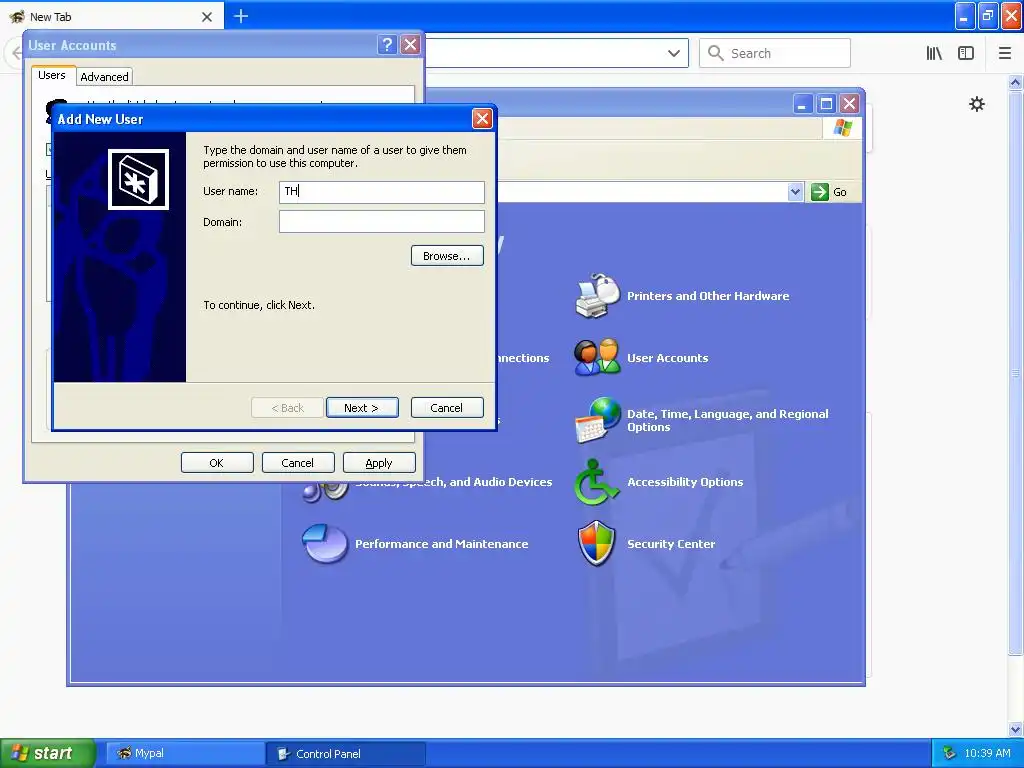Click the green Go arrow icon
The image size is (1024, 768).
[x=820, y=192]
